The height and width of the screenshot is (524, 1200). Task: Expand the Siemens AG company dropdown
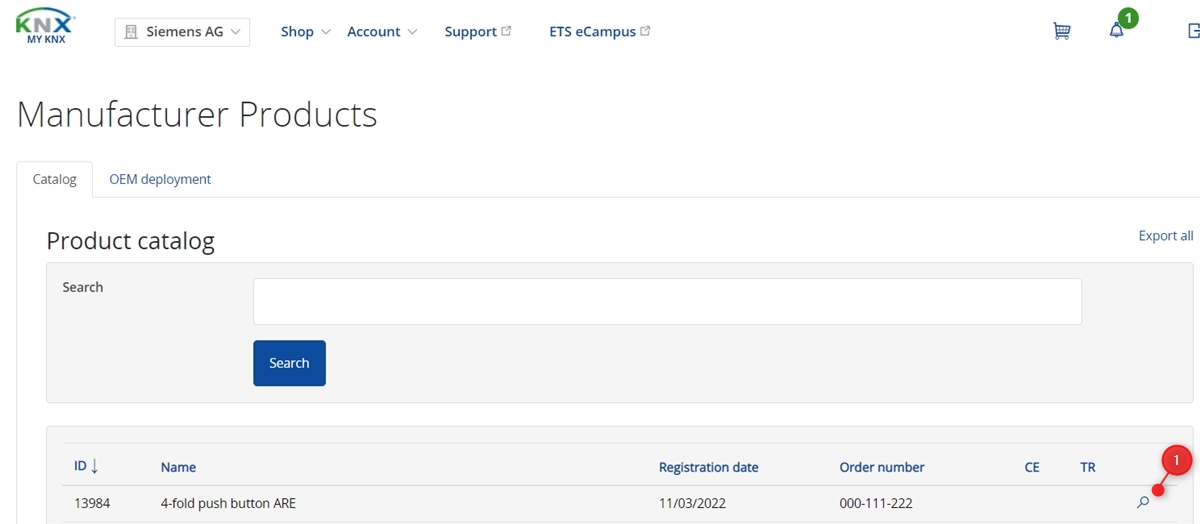[x=182, y=32]
